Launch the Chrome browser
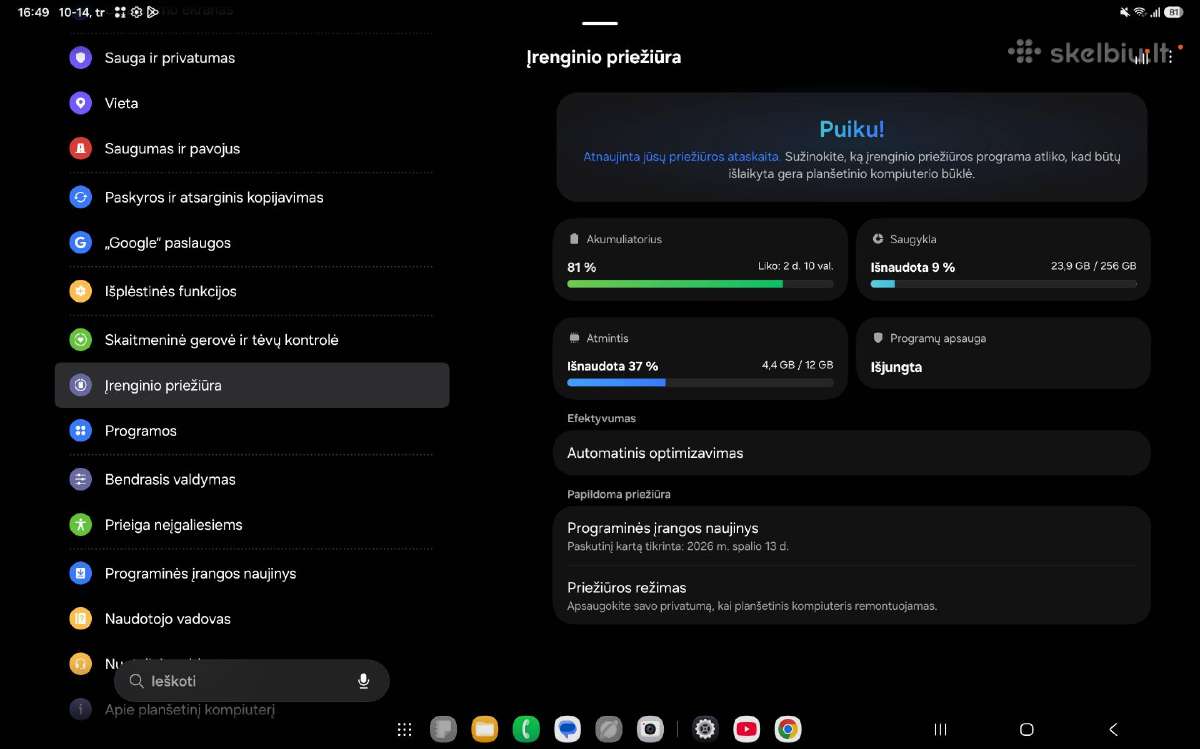1200x749 pixels. coord(788,730)
